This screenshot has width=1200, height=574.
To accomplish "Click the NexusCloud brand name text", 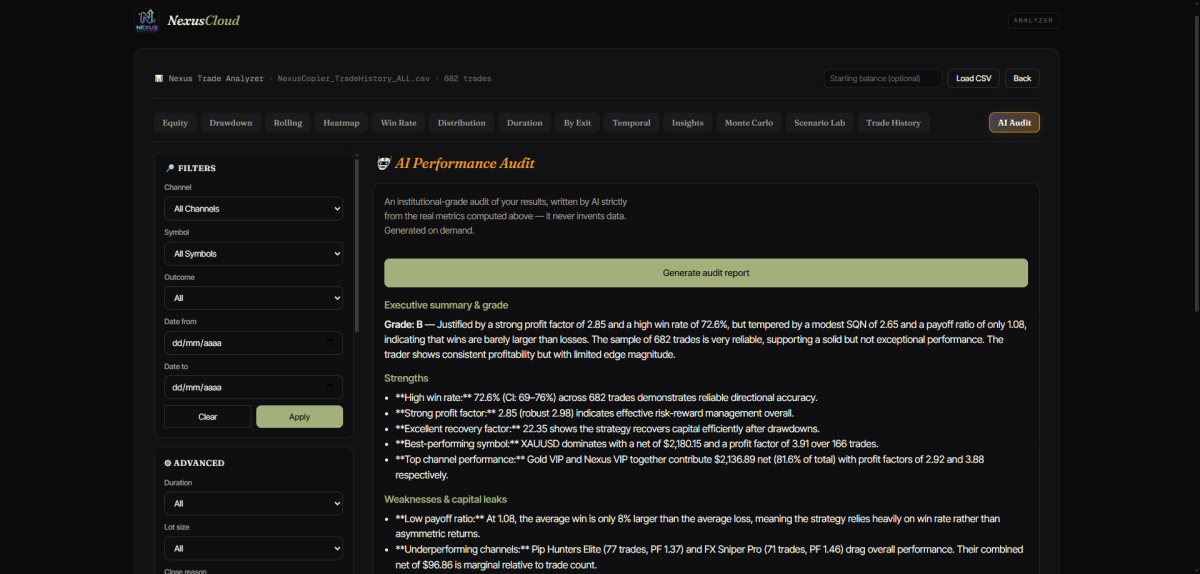I will click(203, 20).
